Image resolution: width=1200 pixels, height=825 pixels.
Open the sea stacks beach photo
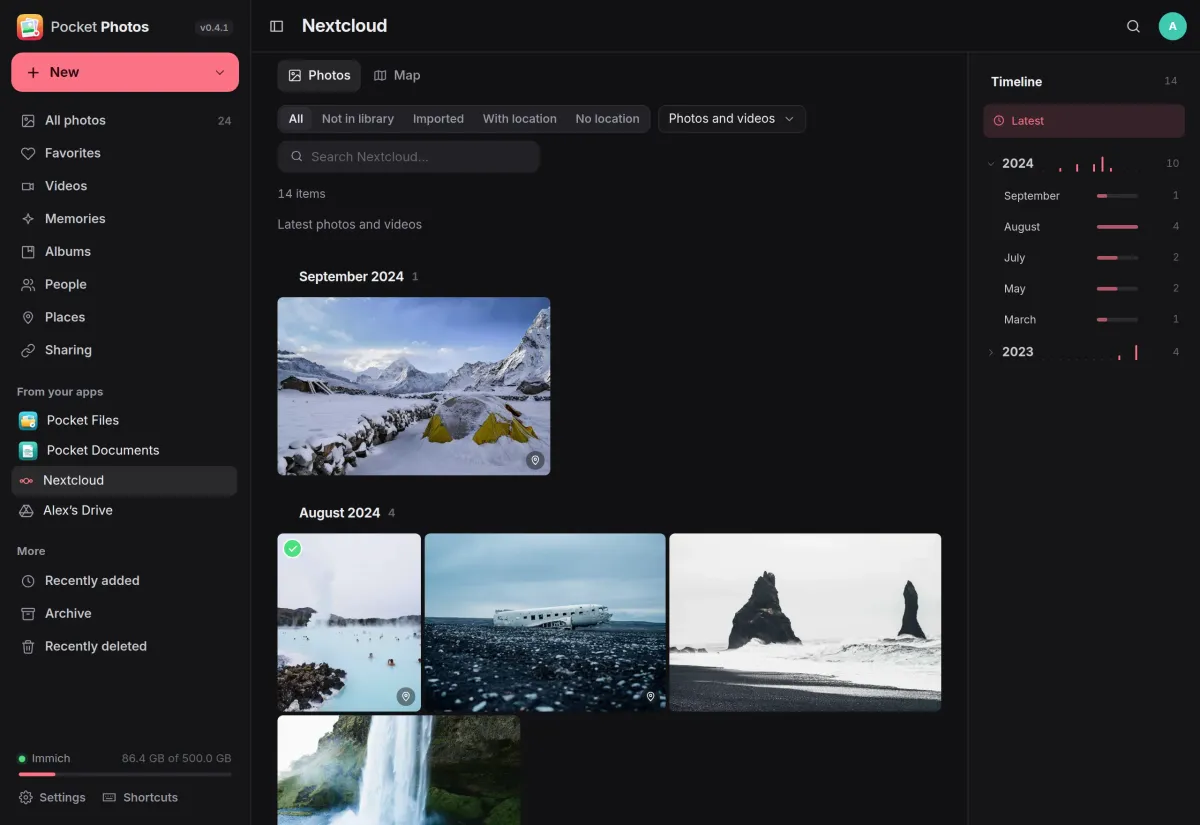tap(805, 622)
